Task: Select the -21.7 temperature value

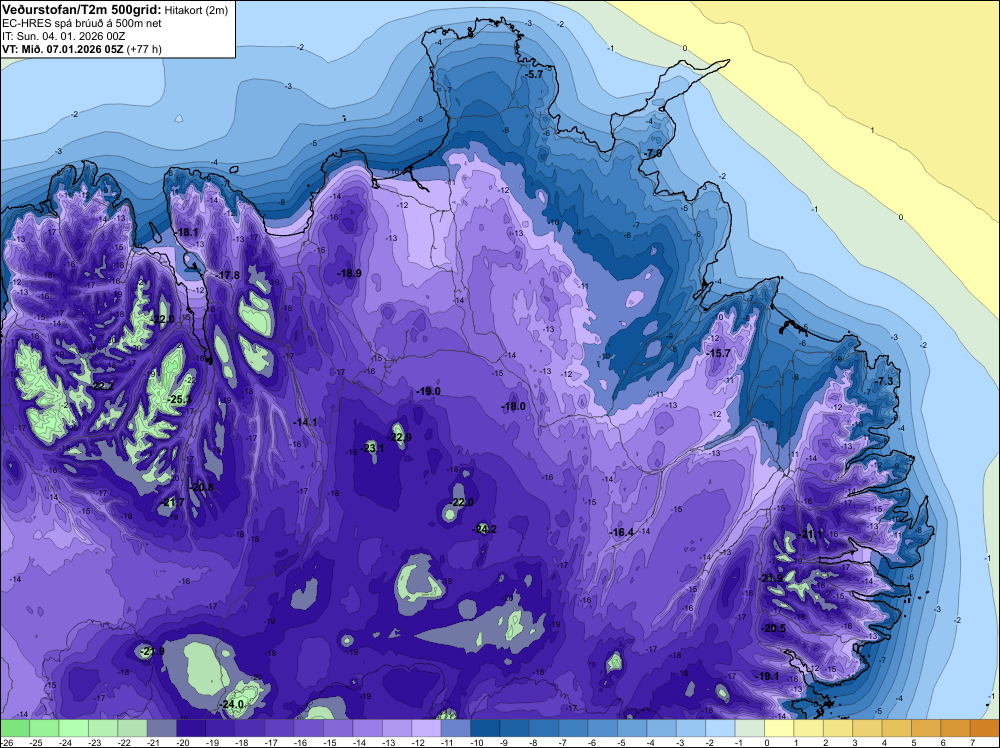Action: (x=172, y=503)
